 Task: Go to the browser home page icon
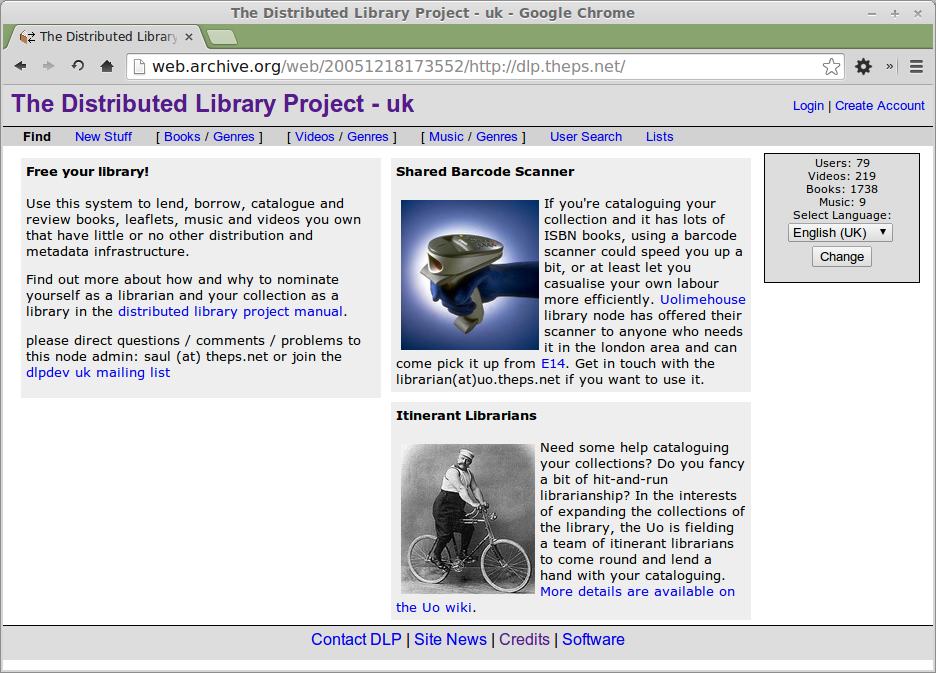107,66
